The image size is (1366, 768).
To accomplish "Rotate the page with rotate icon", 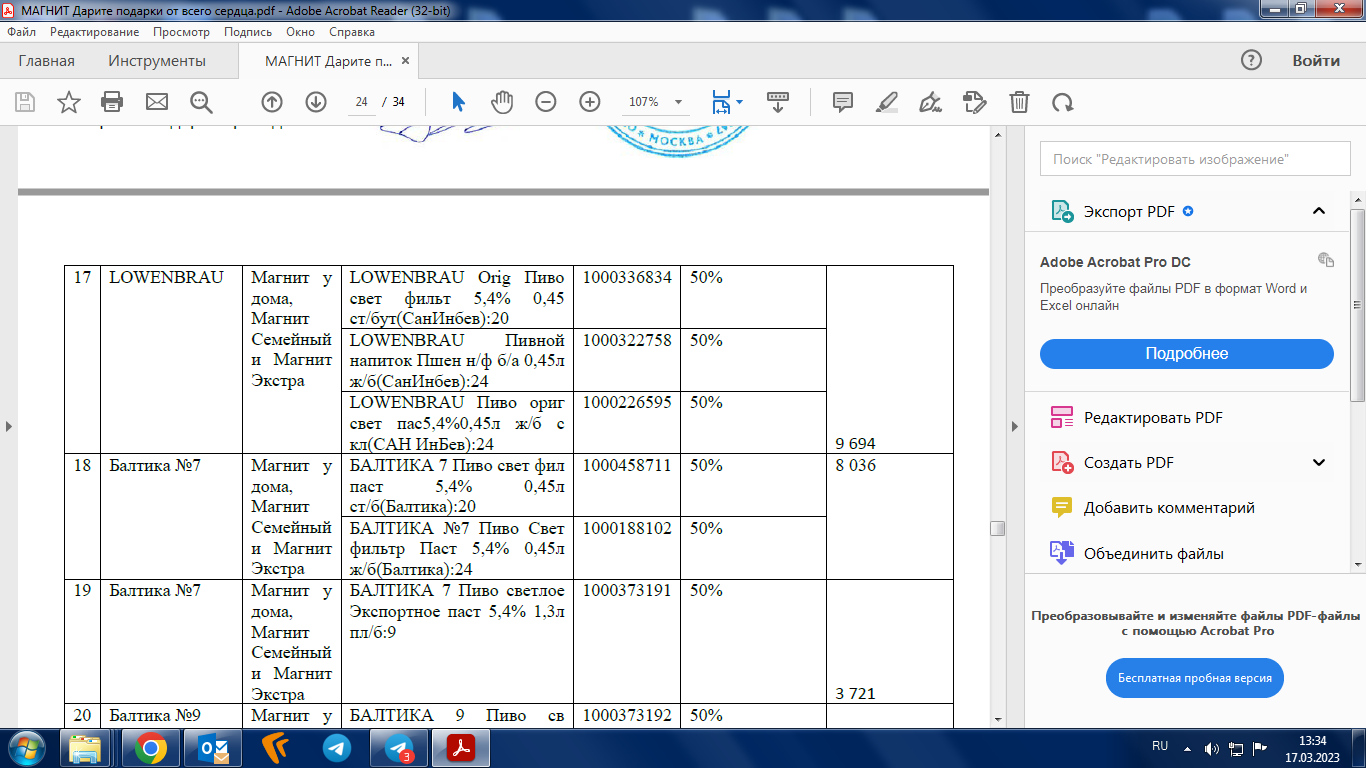I will [1063, 102].
